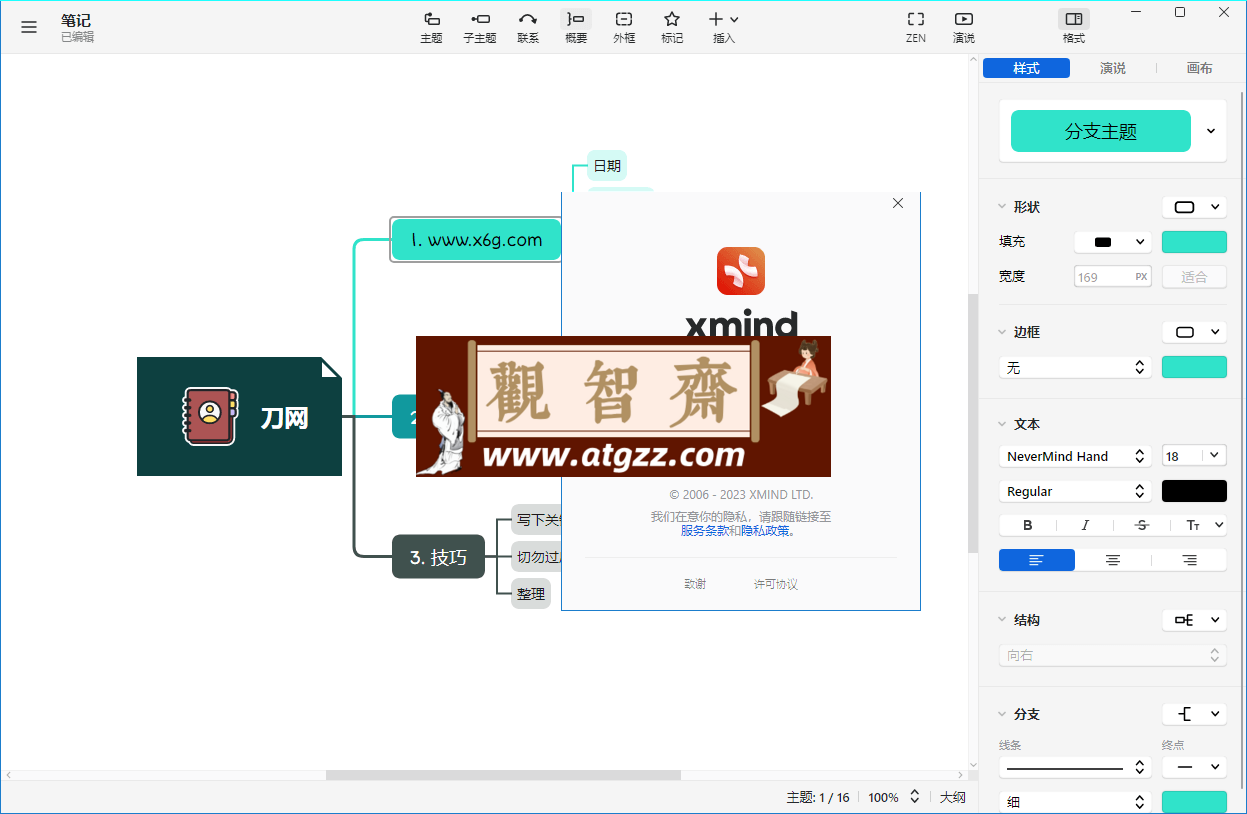Image resolution: width=1247 pixels, height=814 pixels.
Task: Click the 适合 fit button
Action: pyautogui.click(x=1194, y=277)
